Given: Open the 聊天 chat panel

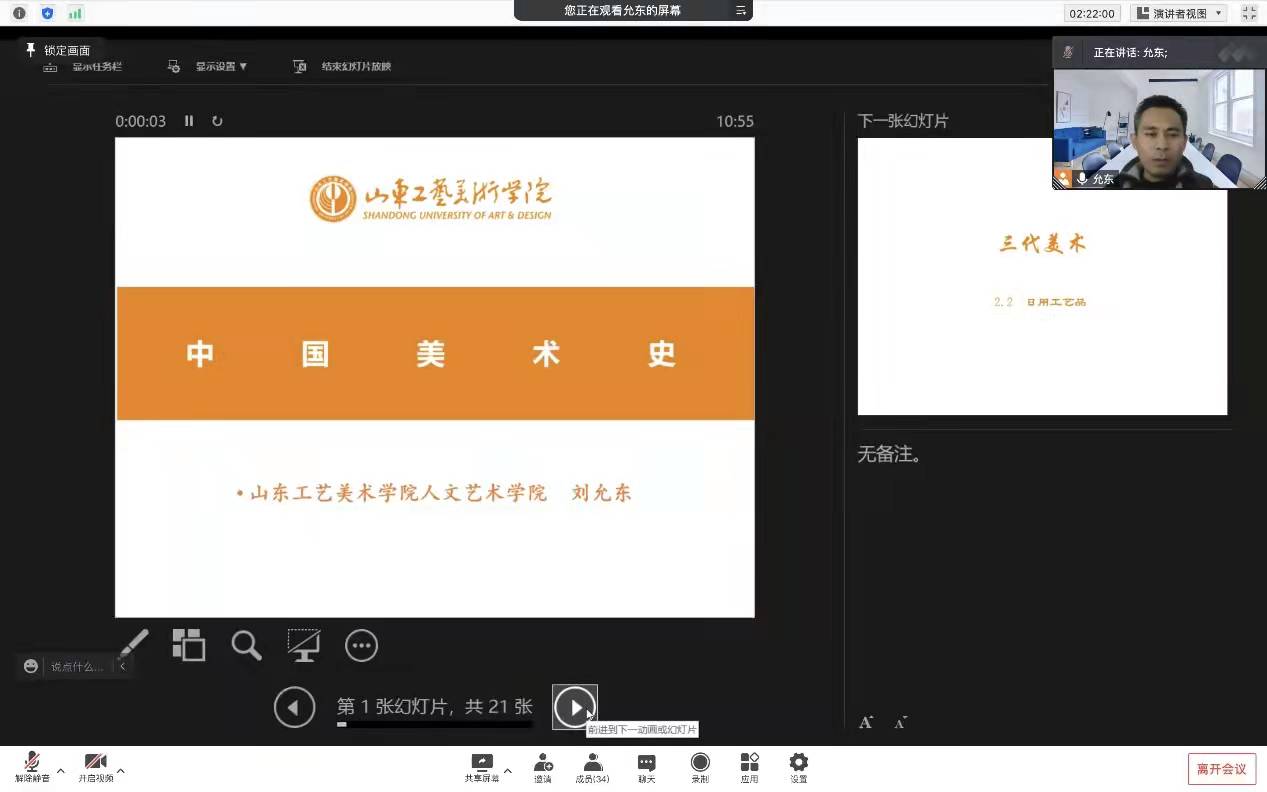Looking at the screenshot, I should click(646, 768).
